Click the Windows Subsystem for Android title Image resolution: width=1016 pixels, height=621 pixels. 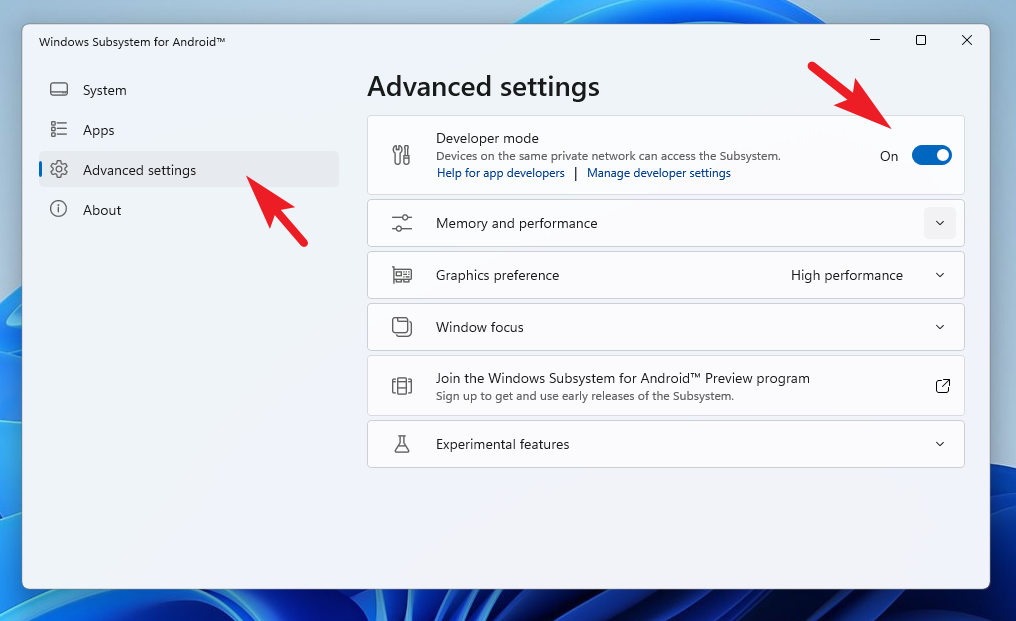[x=132, y=42]
